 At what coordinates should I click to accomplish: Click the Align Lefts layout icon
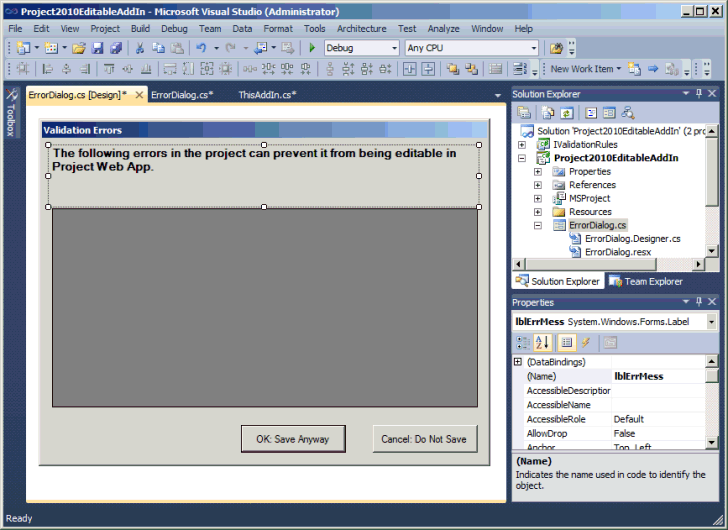(47, 69)
